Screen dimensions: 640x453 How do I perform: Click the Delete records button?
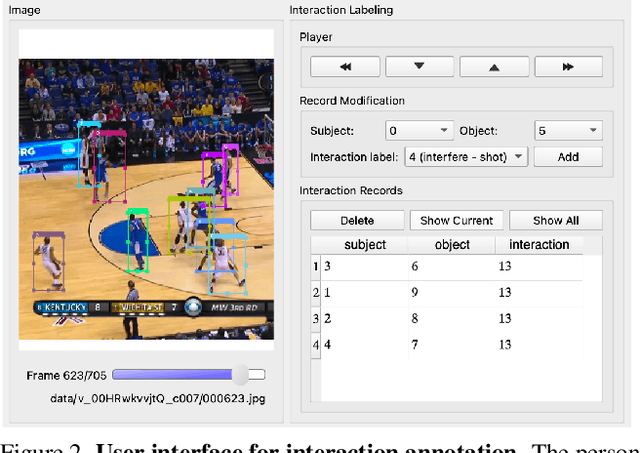point(357,221)
